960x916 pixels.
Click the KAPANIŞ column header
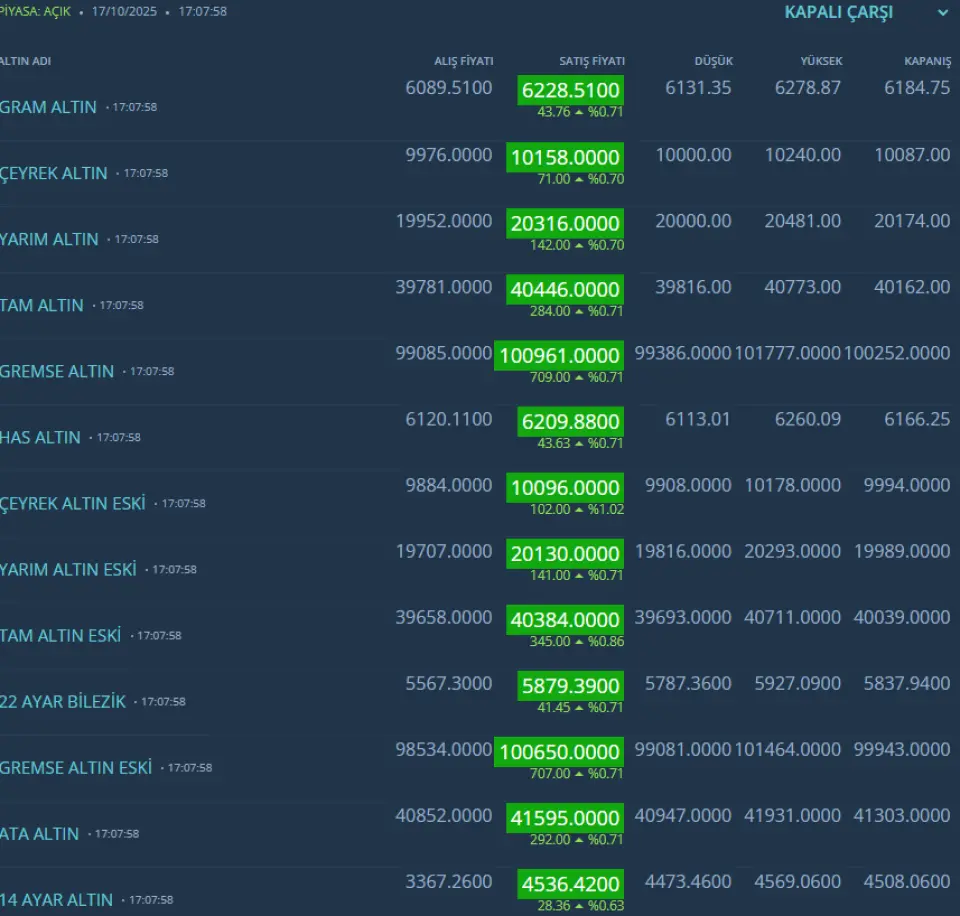927,61
